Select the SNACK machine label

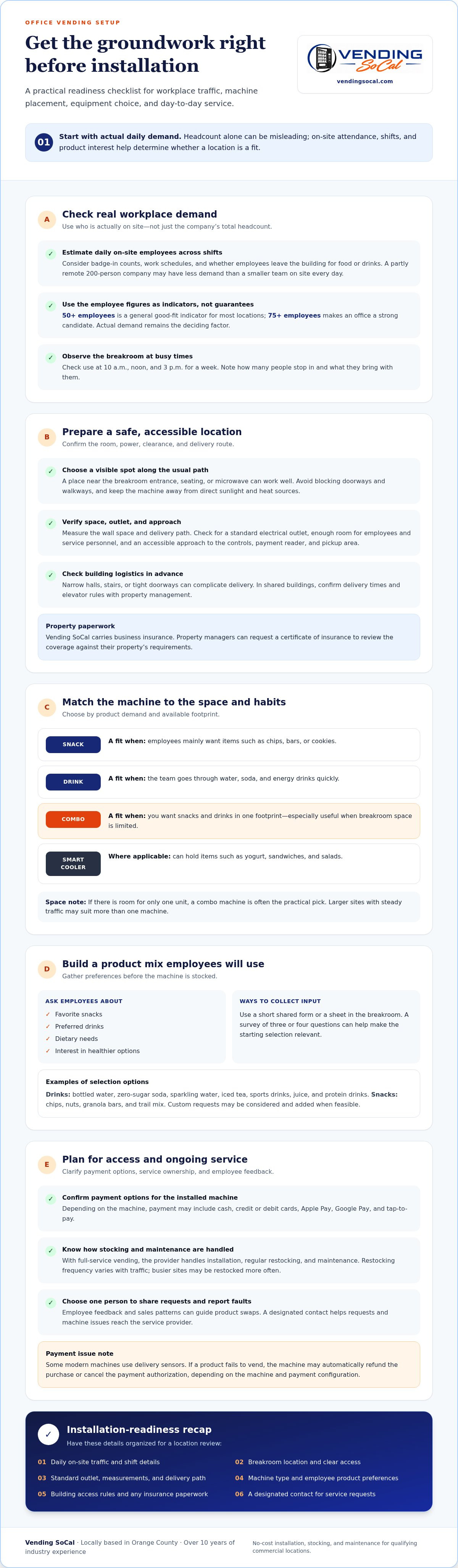coord(73,744)
